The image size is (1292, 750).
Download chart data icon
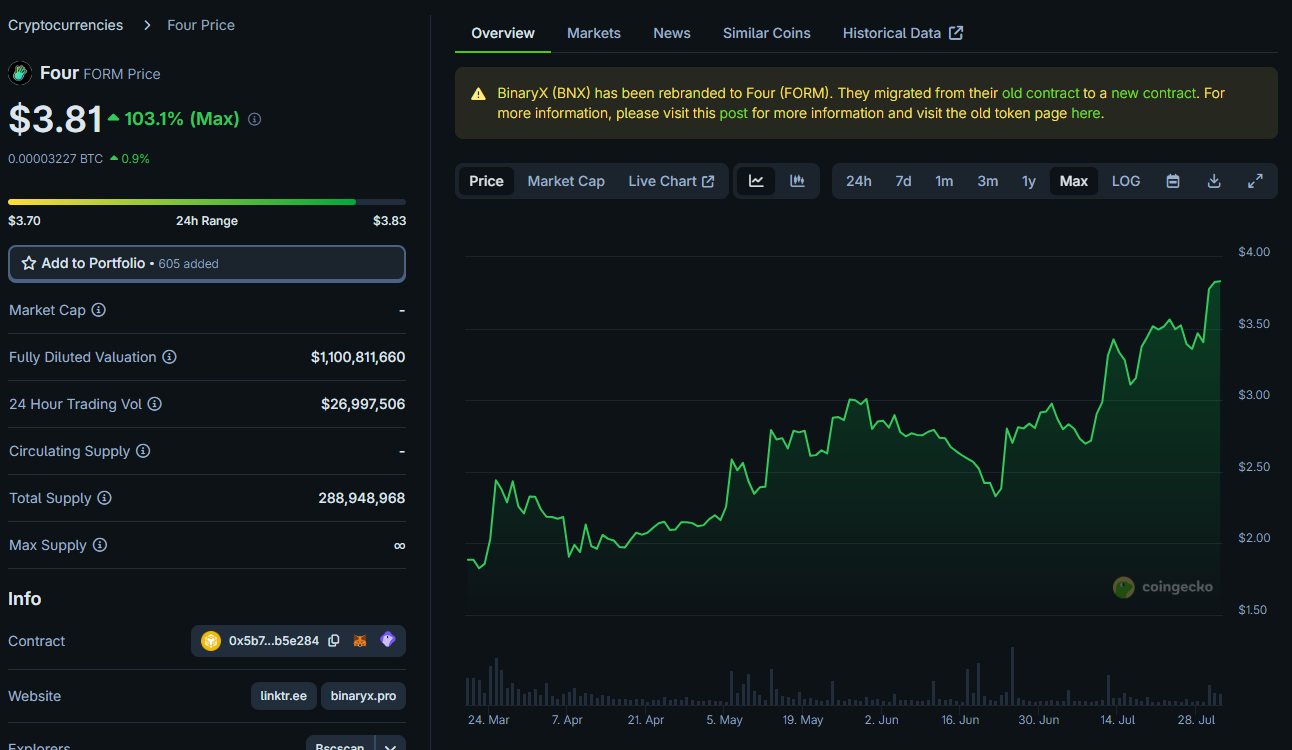click(x=1214, y=181)
